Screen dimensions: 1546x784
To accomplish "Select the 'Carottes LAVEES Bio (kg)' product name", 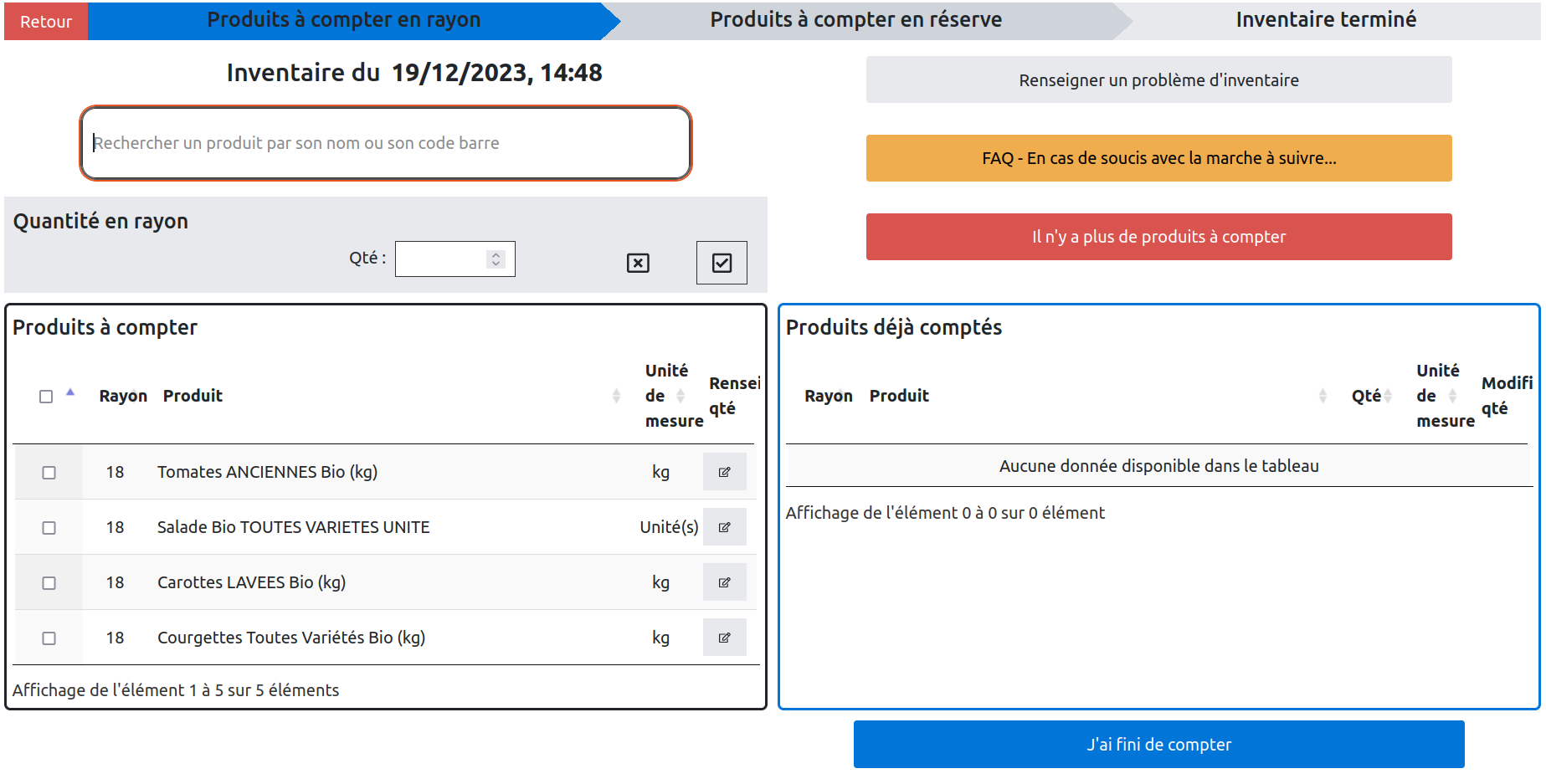I will [251, 582].
